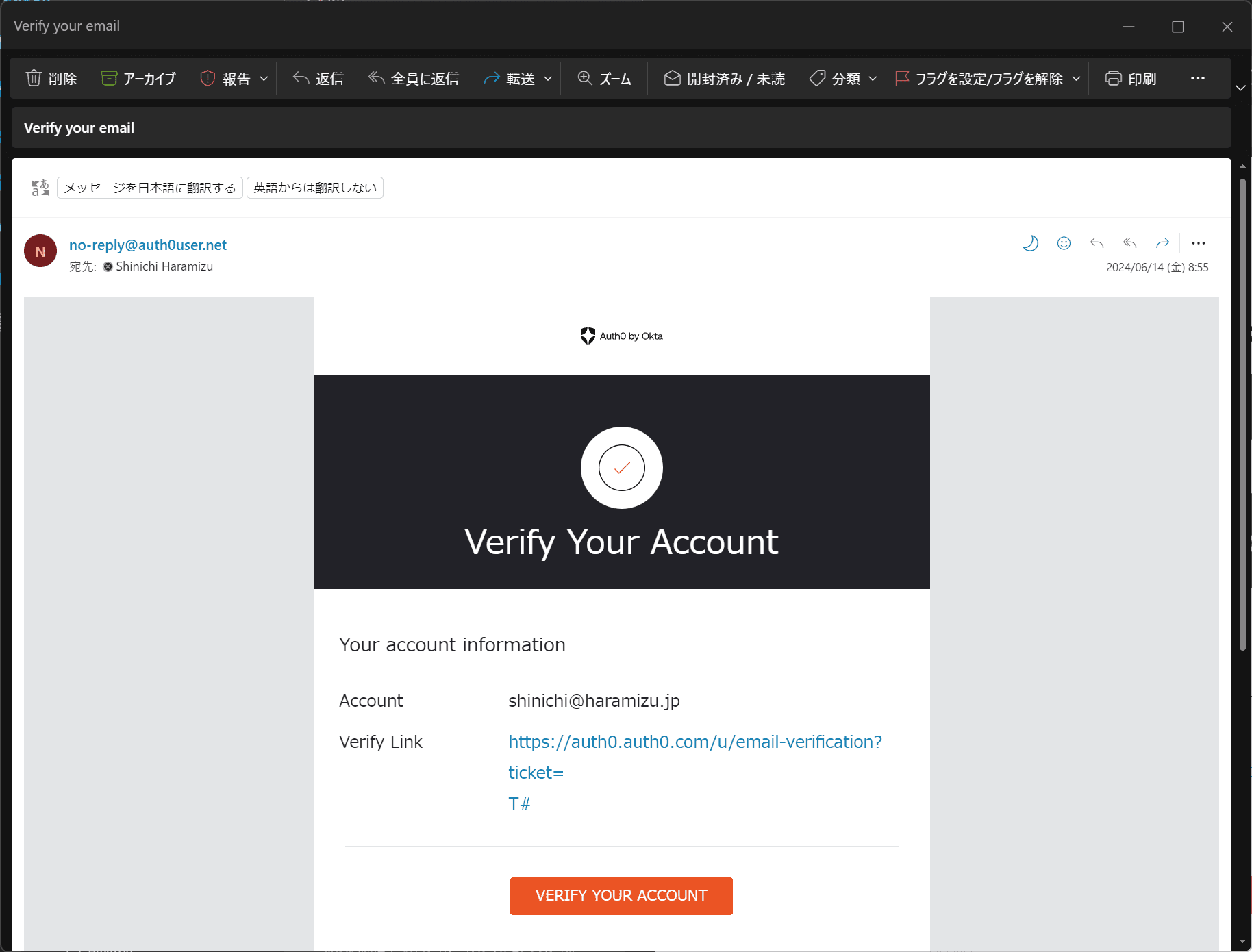Screen dimensions: 1252x952
Task: Click the Zoom (ズーム) magnifier icon
Action: 585,79
